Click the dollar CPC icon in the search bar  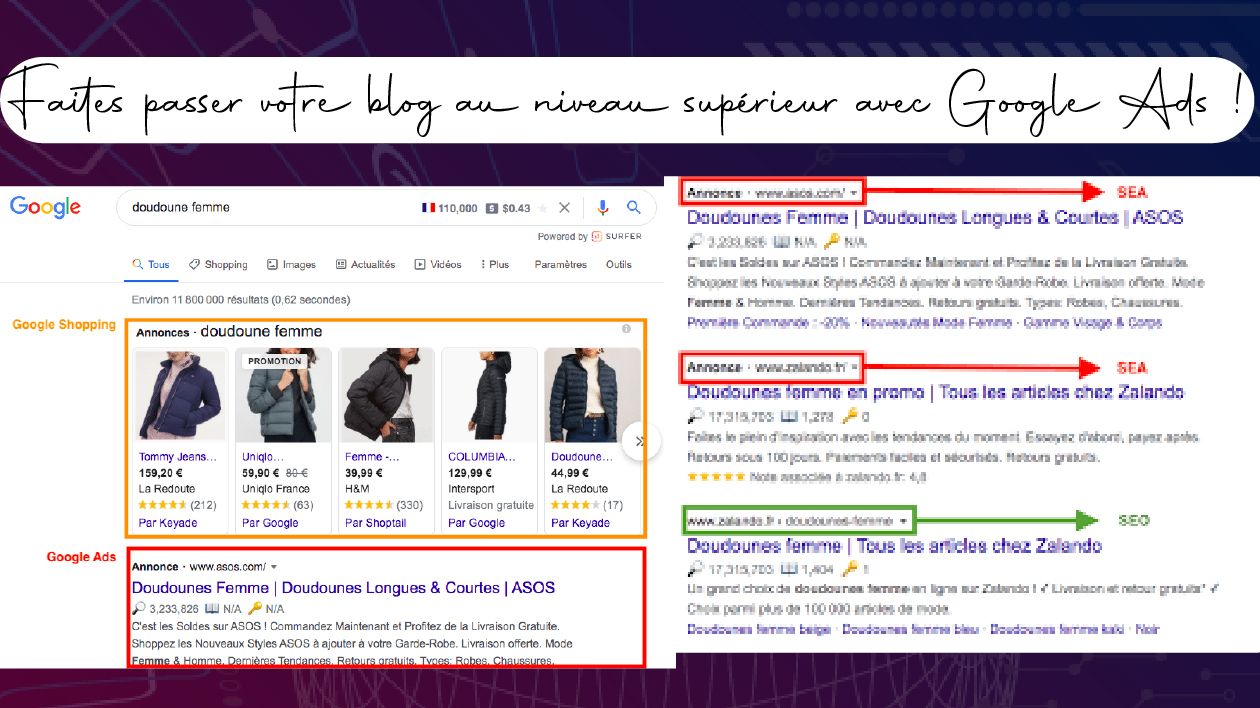pos(491,208)
